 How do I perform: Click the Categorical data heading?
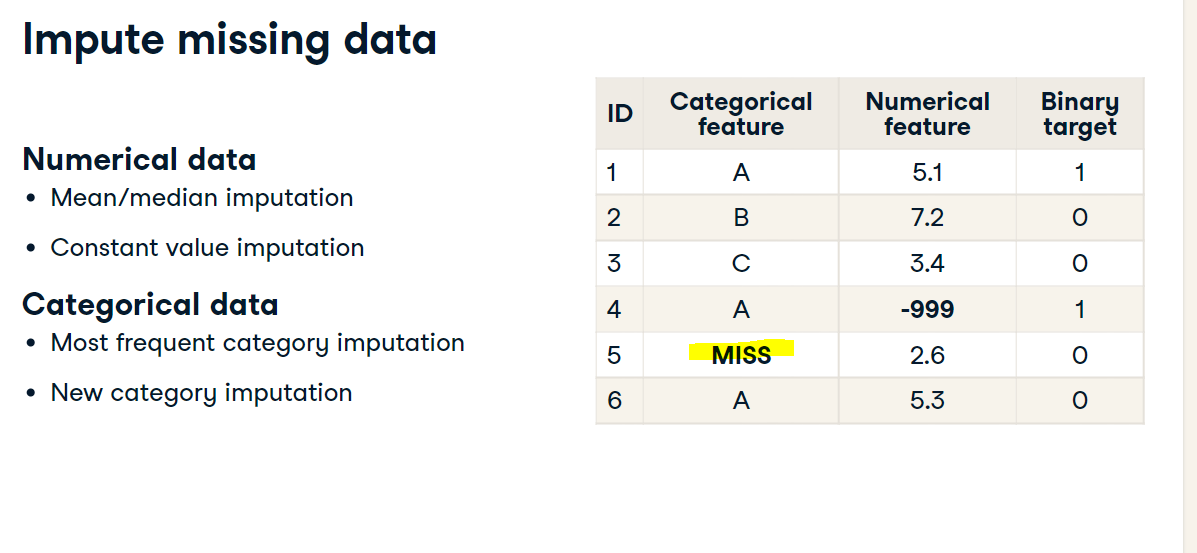coord(150,304)
